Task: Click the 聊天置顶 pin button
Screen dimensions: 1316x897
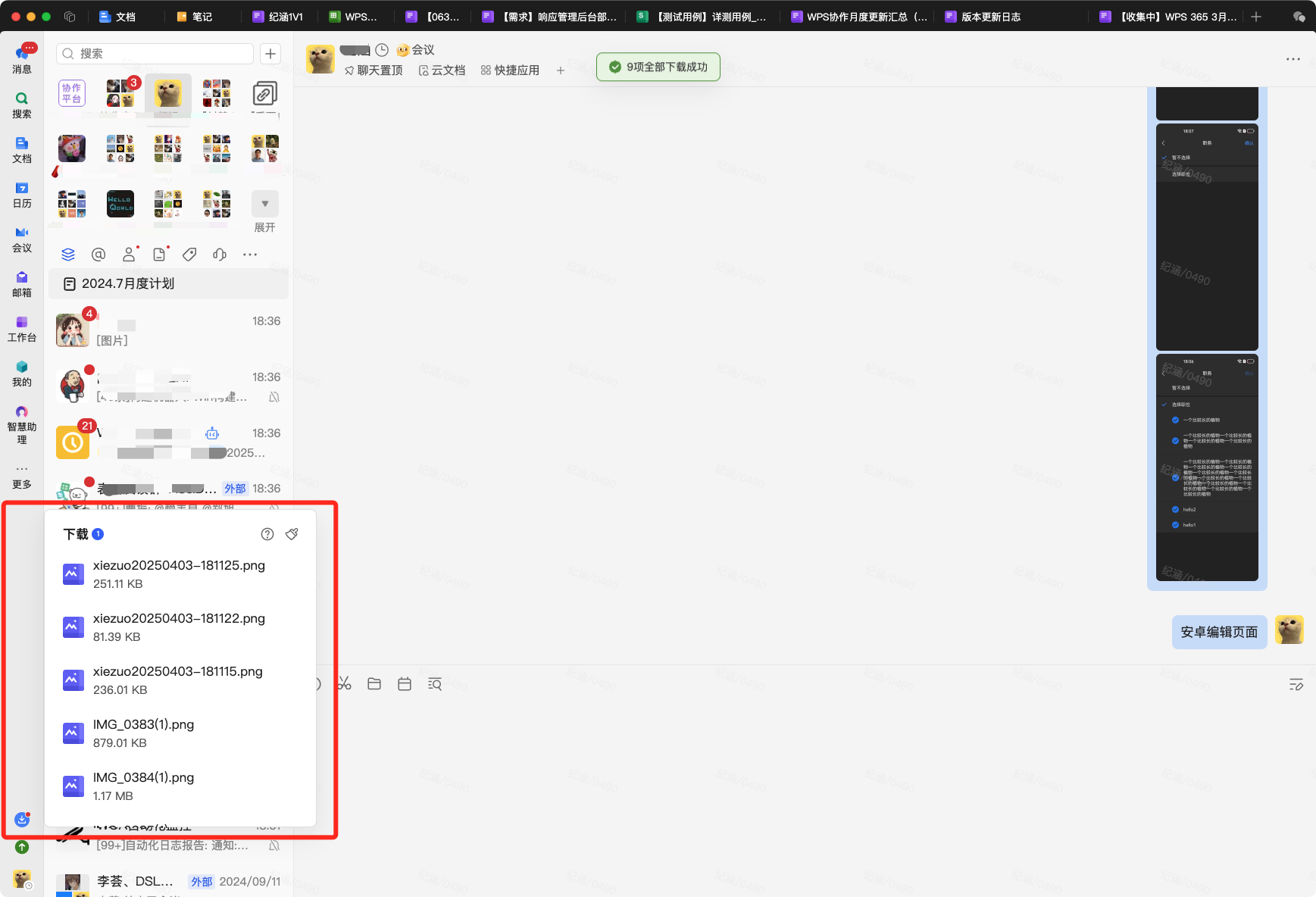Action: [374, 70]
